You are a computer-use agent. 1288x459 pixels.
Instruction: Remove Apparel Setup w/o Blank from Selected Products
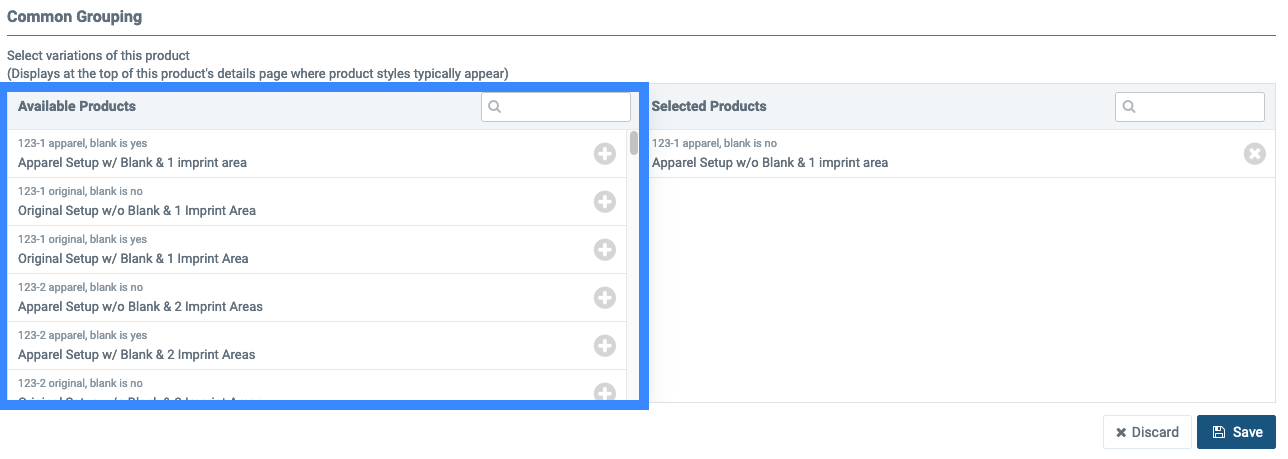1255,153
